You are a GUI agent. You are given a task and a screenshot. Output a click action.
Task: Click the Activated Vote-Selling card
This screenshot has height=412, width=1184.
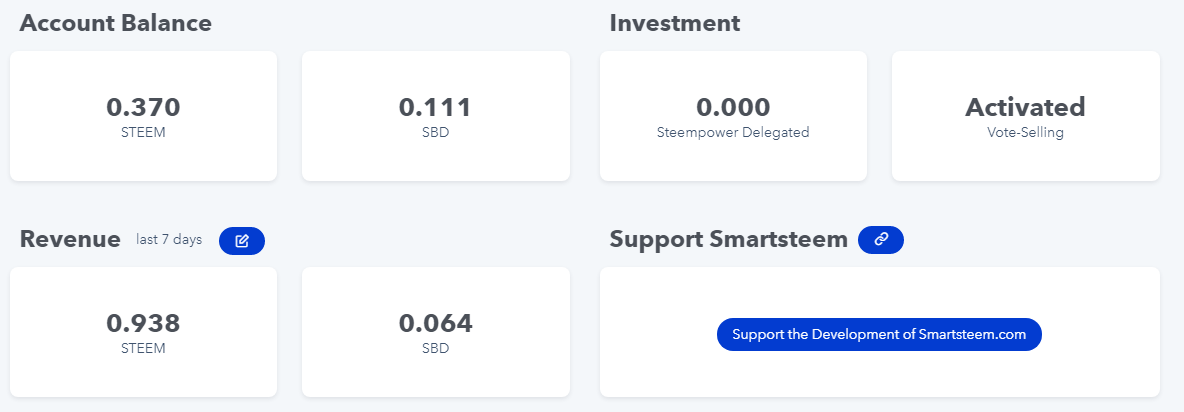1025,116
